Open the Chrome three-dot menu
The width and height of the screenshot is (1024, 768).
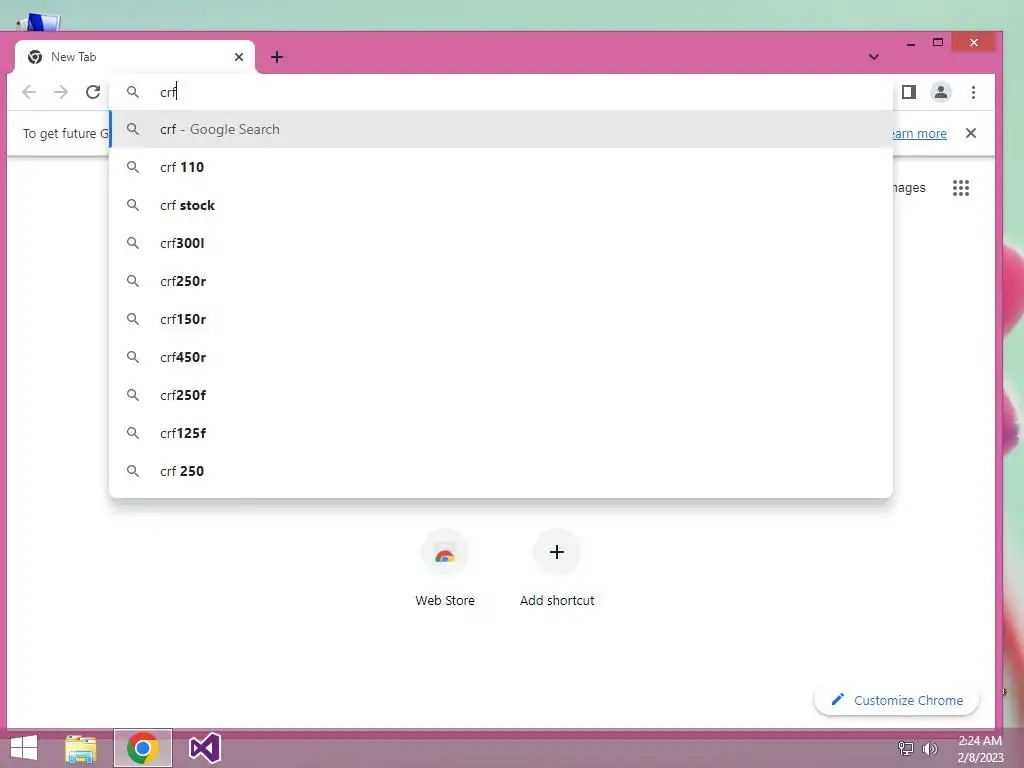click(x=973, y=92)
